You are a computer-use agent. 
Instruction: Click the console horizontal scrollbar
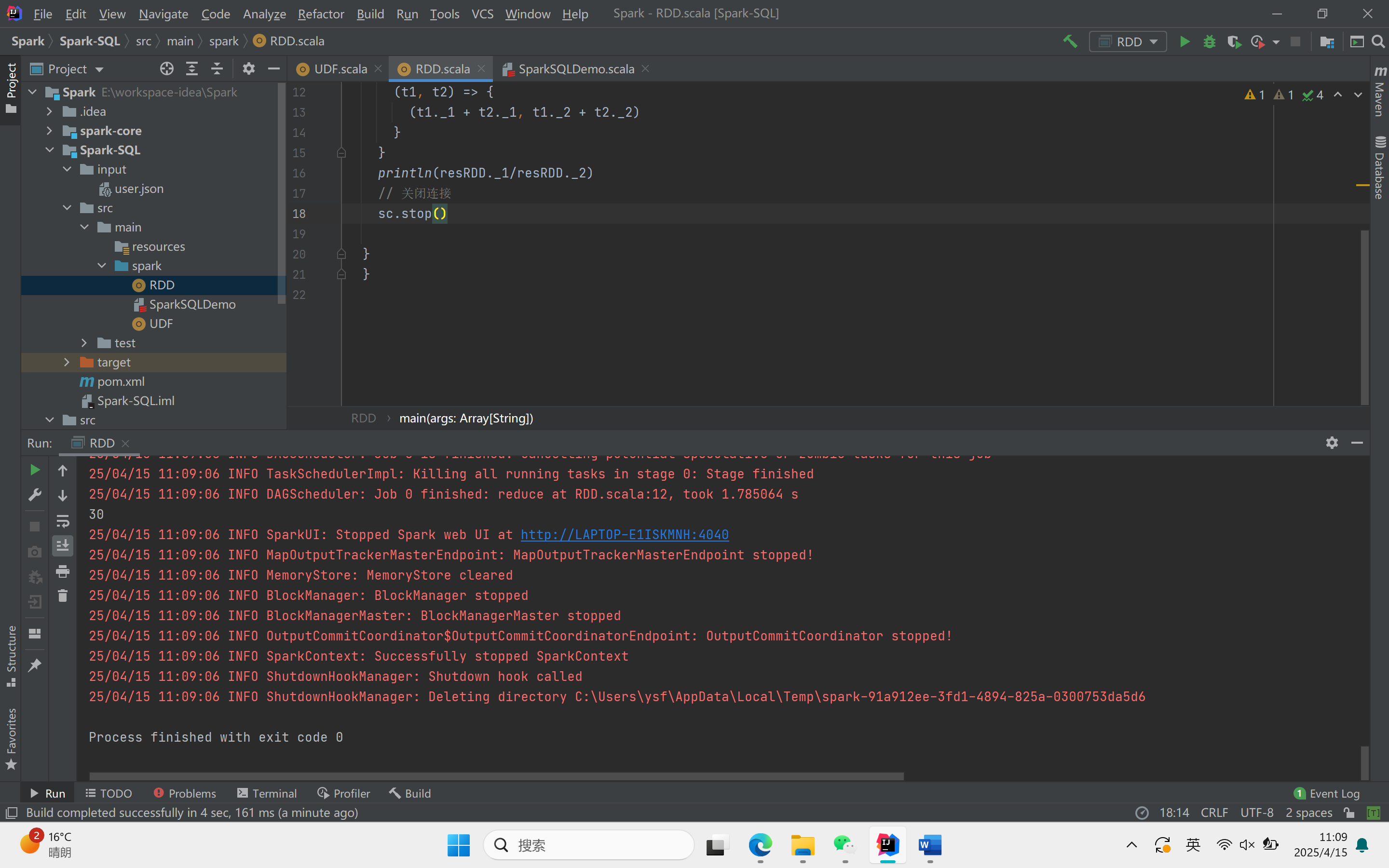(496, 776)
